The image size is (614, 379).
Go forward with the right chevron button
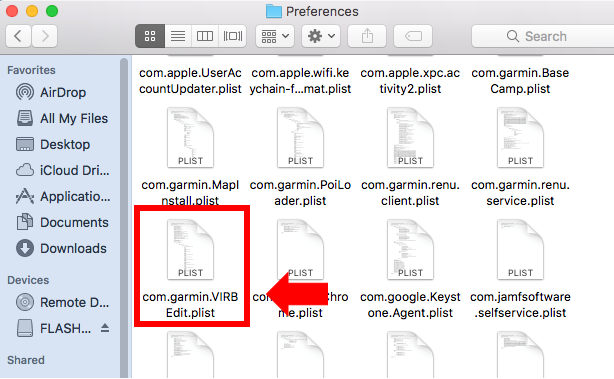point(45,36)
